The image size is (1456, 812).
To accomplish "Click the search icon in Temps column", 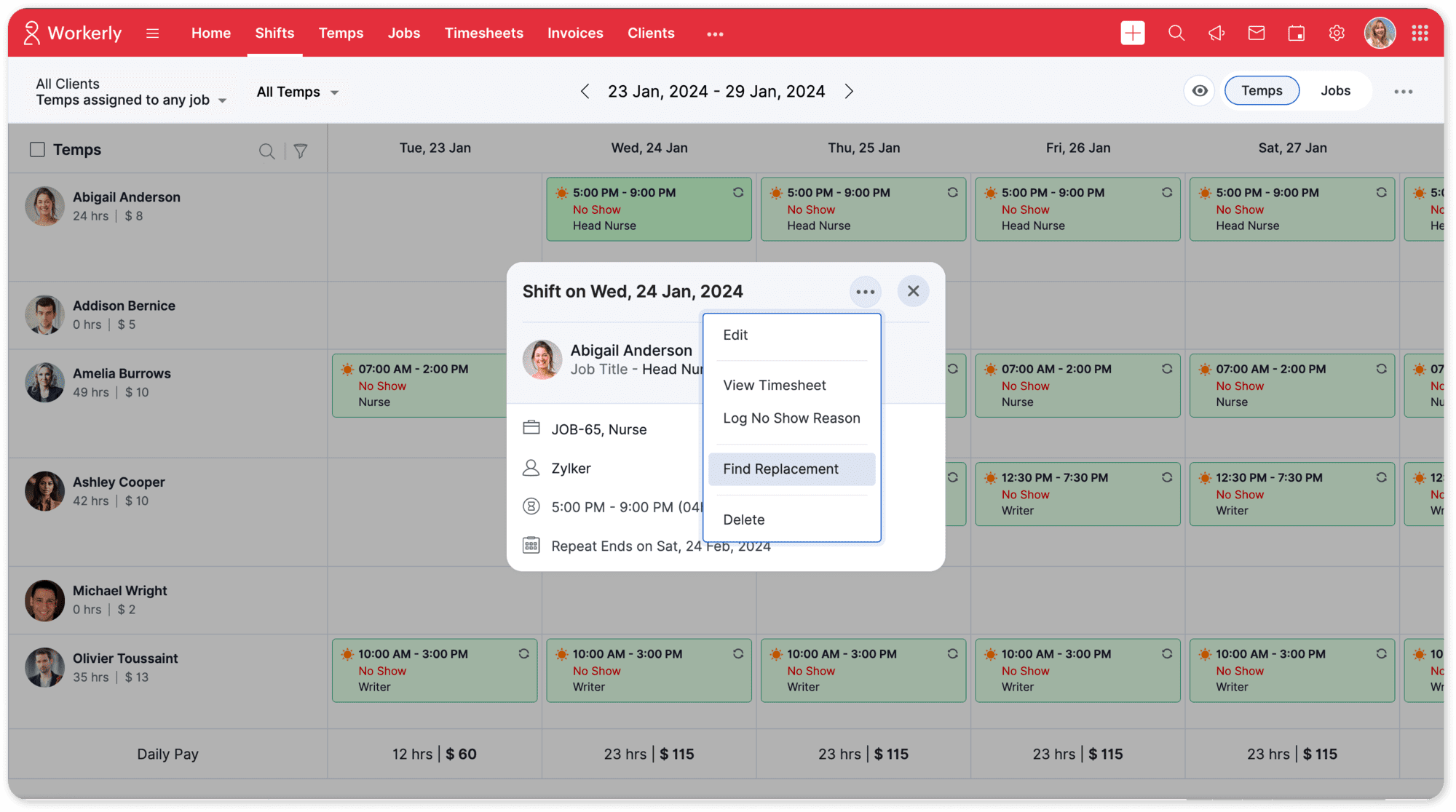I will 266,151.
